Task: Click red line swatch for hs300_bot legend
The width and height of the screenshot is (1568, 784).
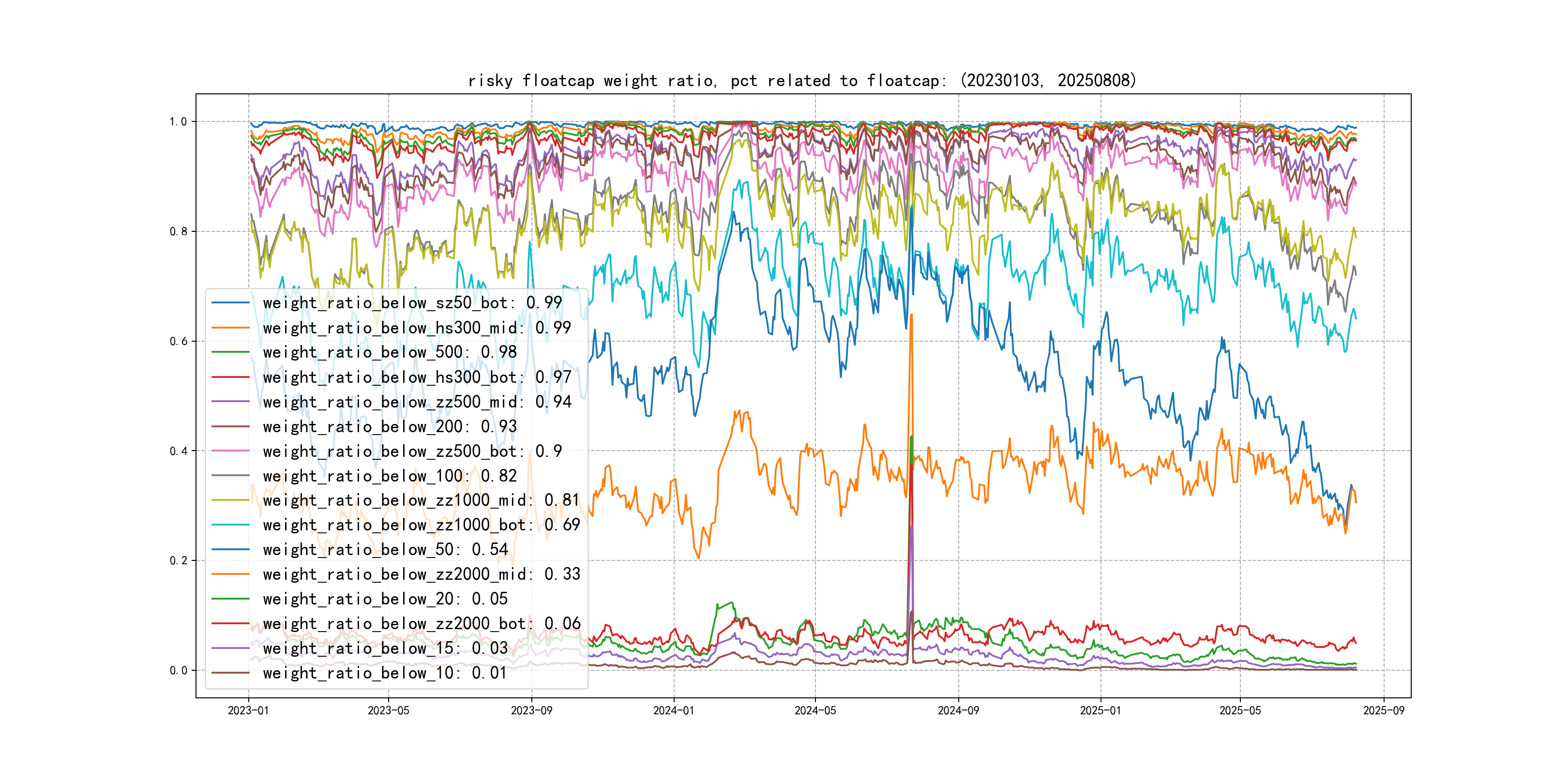Action: click(231, 377)
